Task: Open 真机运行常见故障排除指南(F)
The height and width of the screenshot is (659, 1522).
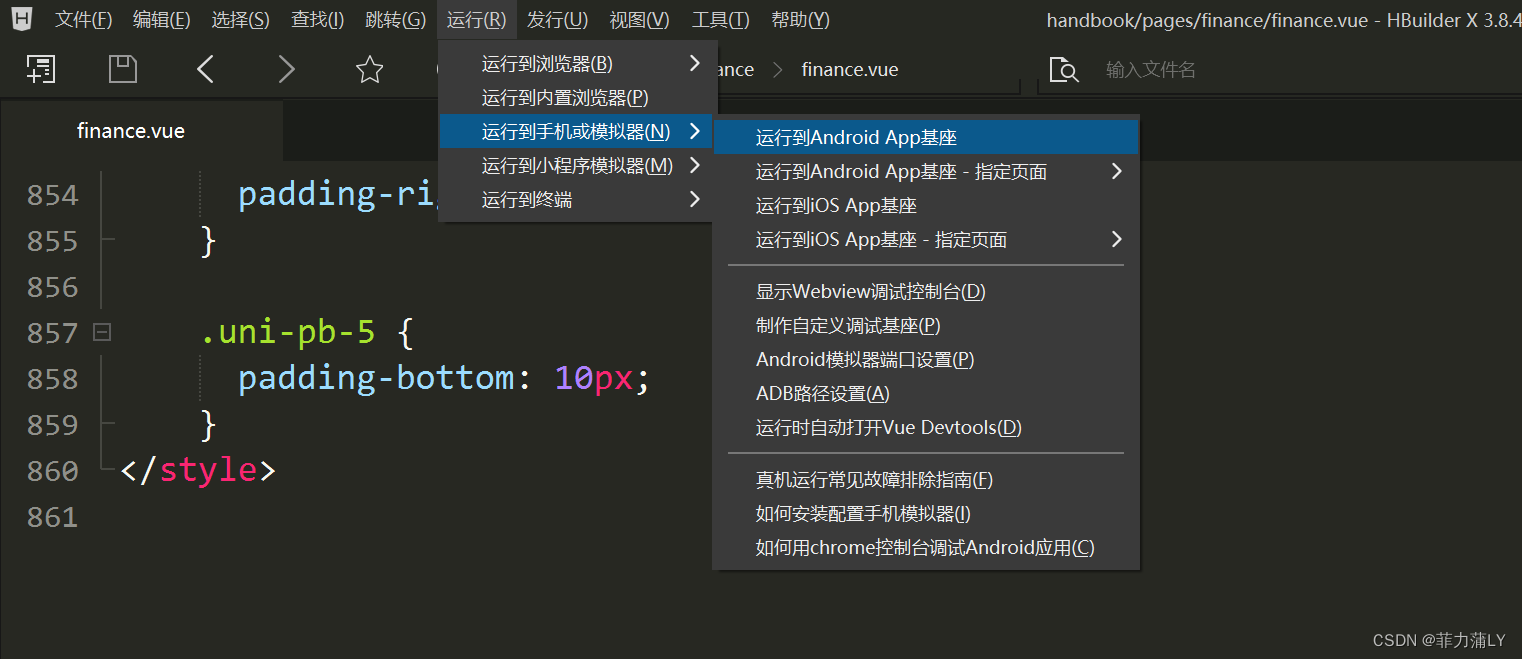Action: [926, 480]
